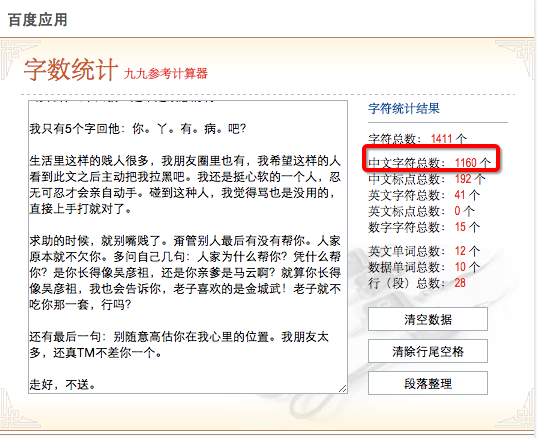
Task: Click the 数字字符总数 15 result
Action: (x=424, y=227)
